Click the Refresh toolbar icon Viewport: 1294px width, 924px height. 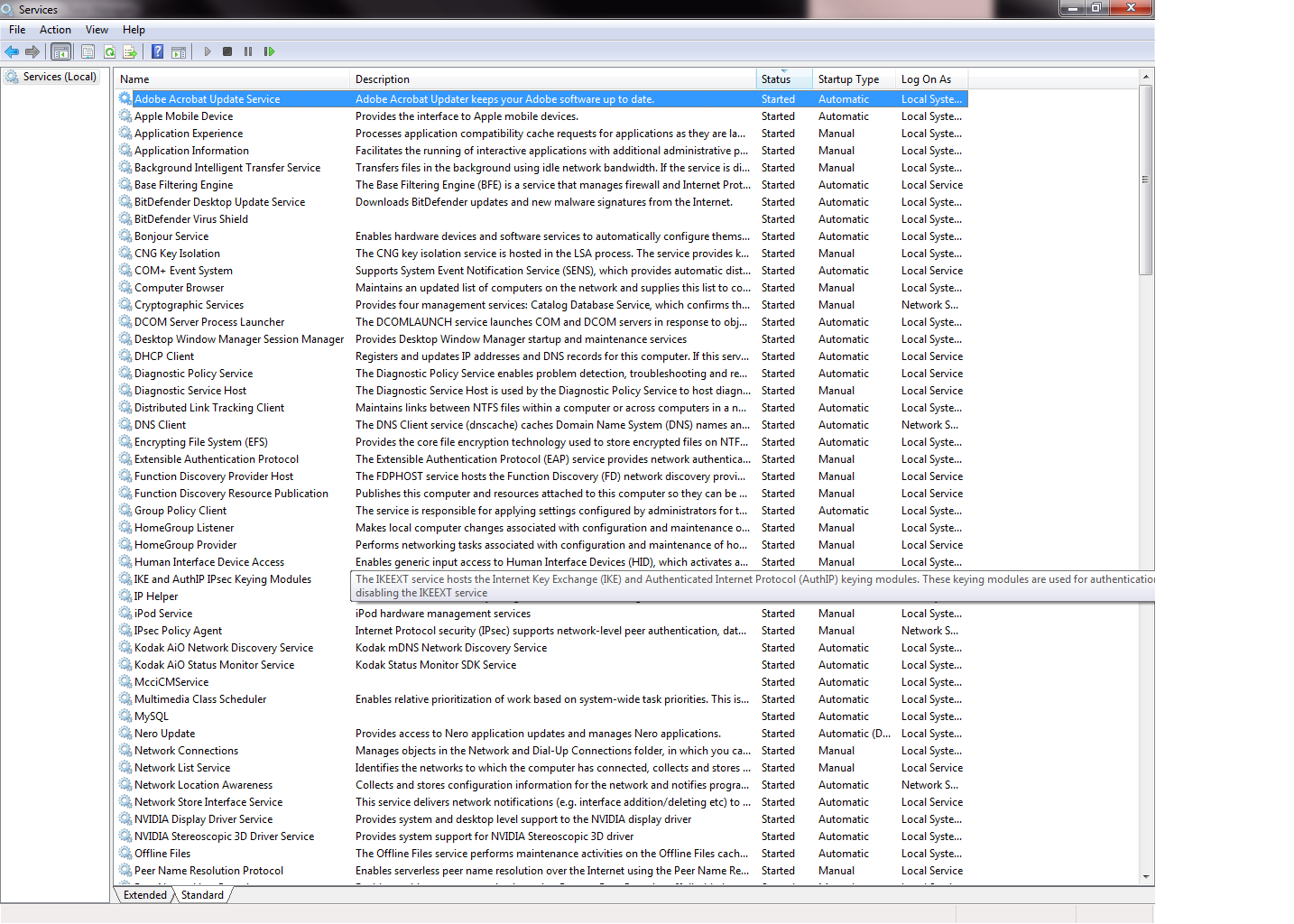tap(109, 52)
